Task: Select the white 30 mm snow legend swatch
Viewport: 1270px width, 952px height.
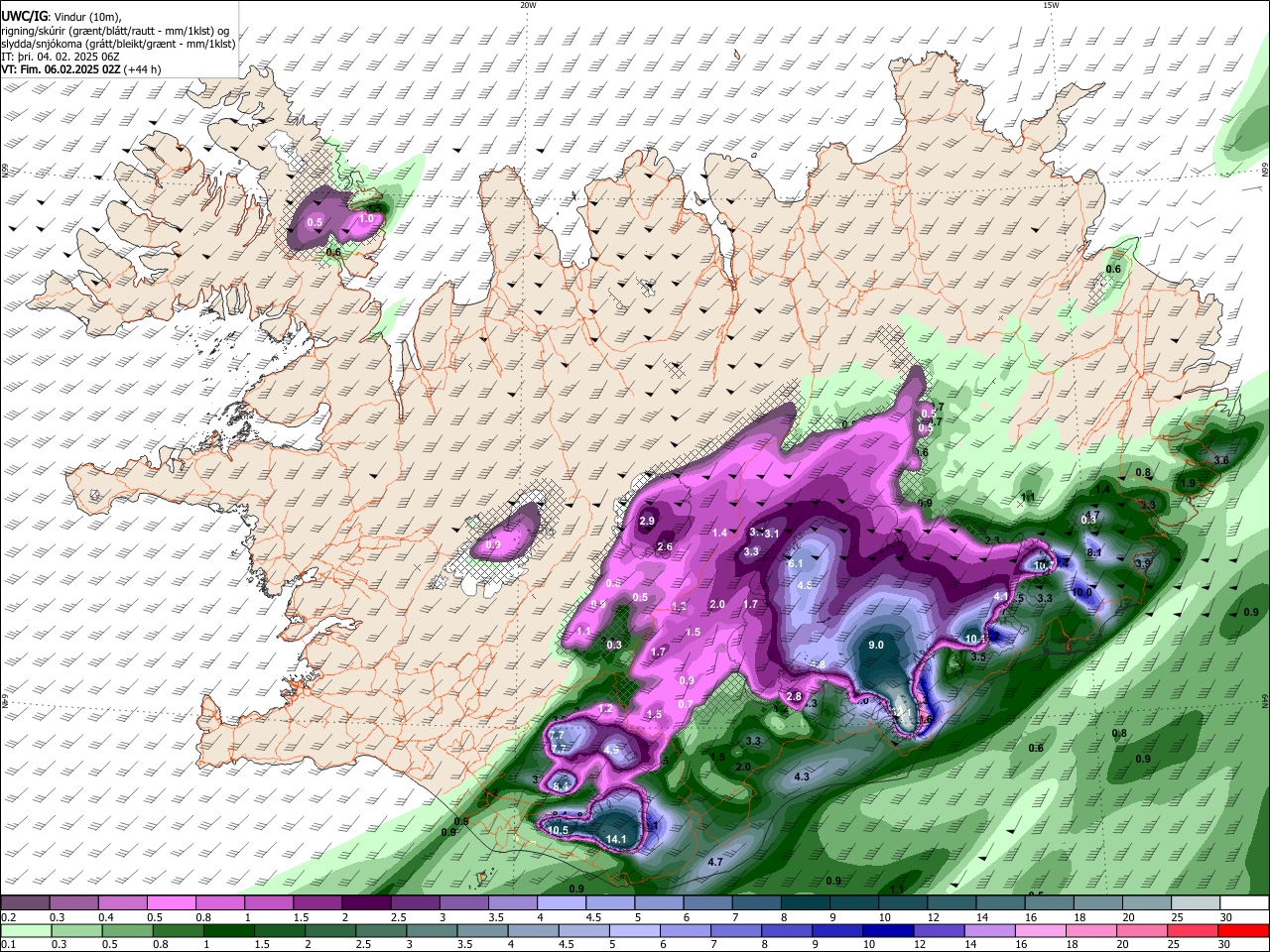Action: coord(1244,903)
